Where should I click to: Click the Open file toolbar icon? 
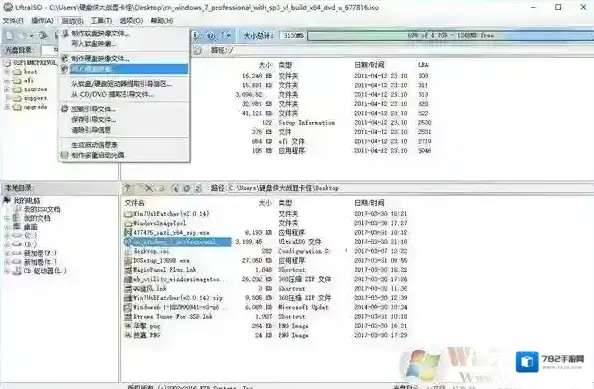(x=23, y=35)
